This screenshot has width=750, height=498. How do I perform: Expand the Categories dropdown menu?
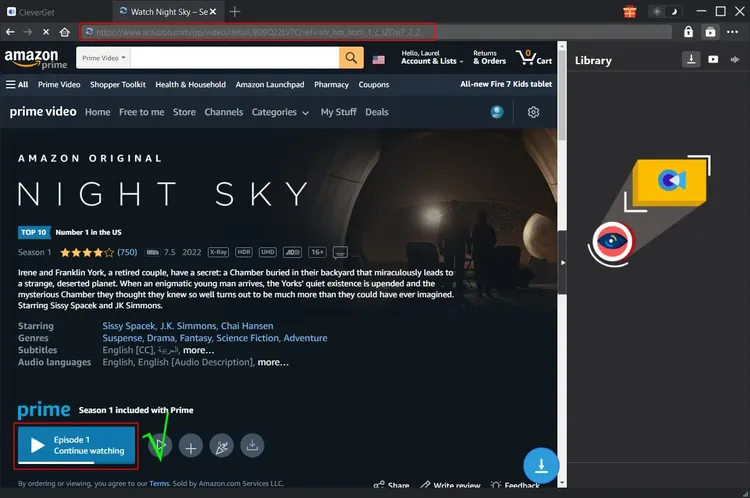(x=280, y=112)
